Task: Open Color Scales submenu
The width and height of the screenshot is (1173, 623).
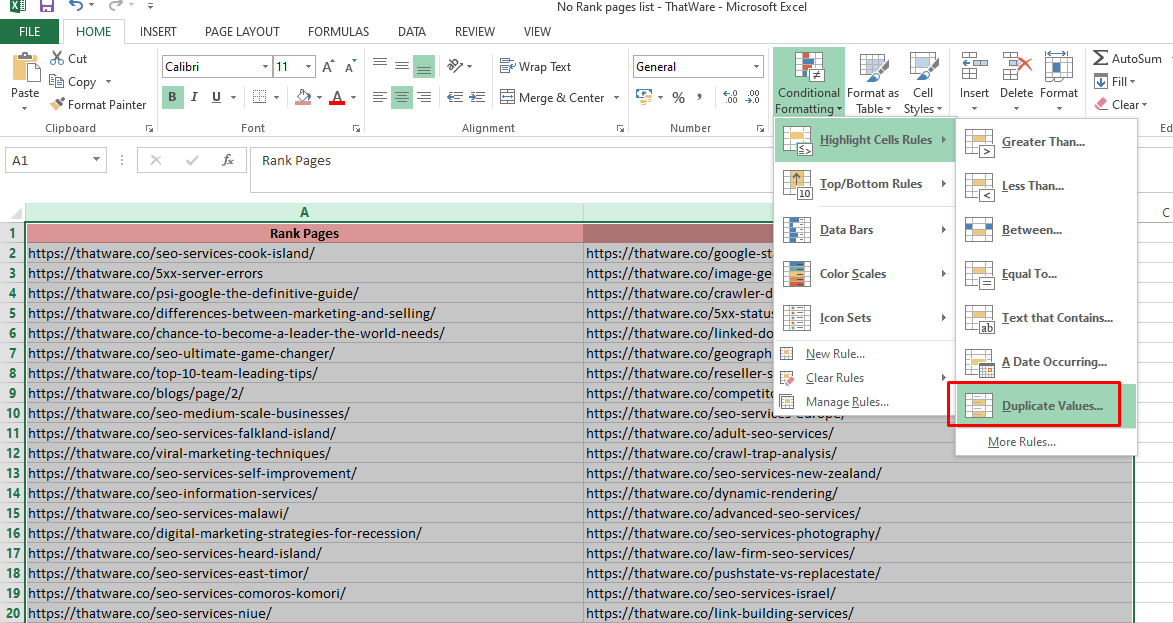Action: click(865, 274)
